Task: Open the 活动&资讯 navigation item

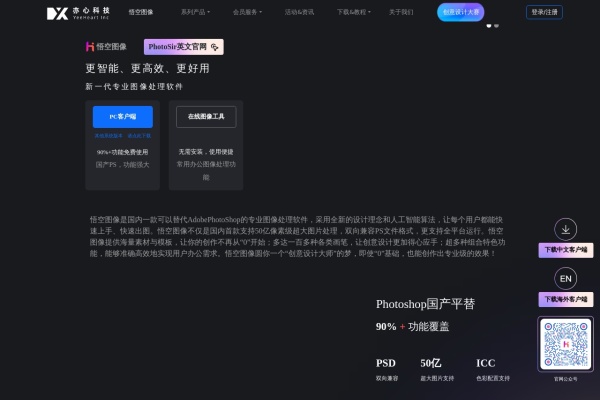Action: tap(299, 12)
